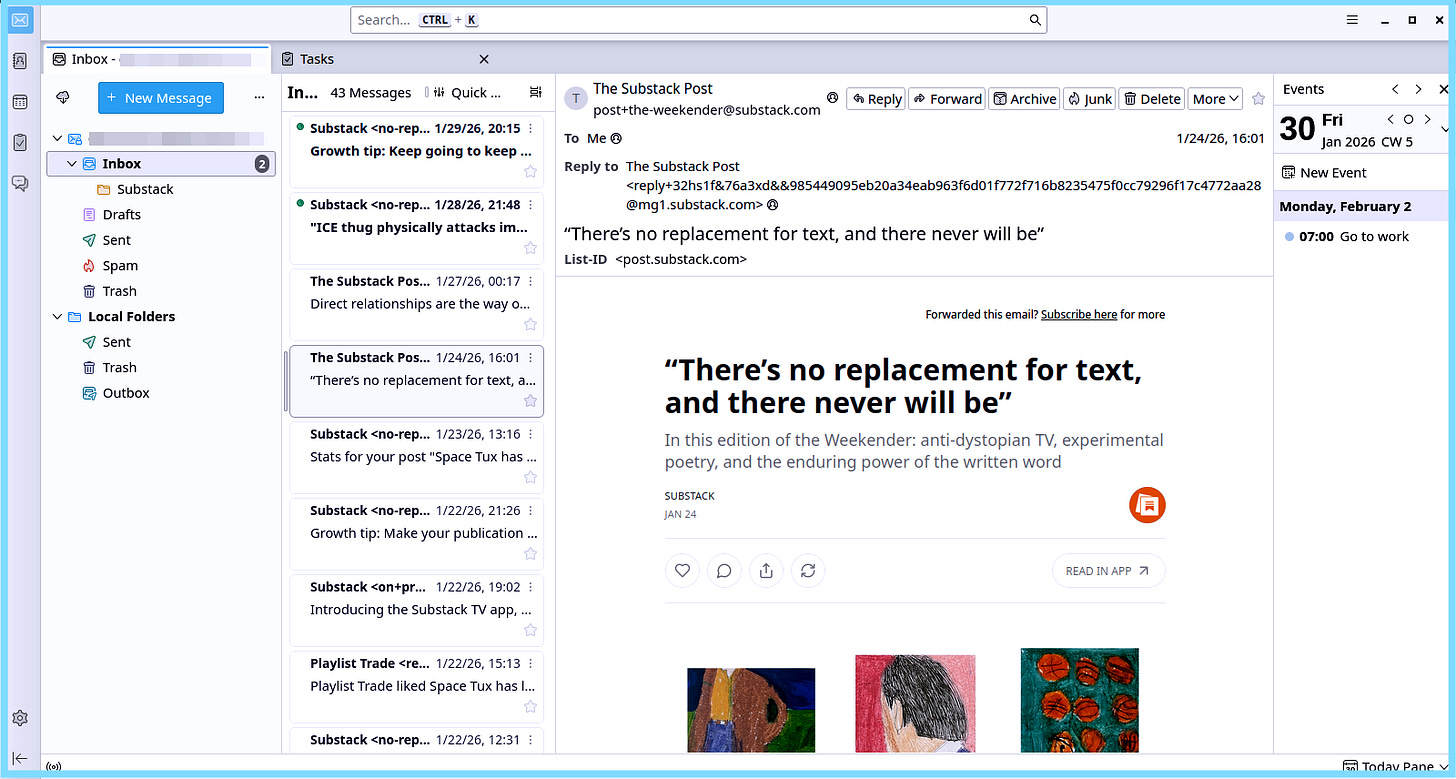Viewport: 1456px width, 779px height.
Task: Open Thunderbird Settings via the gear
Action: click(20, 717)
